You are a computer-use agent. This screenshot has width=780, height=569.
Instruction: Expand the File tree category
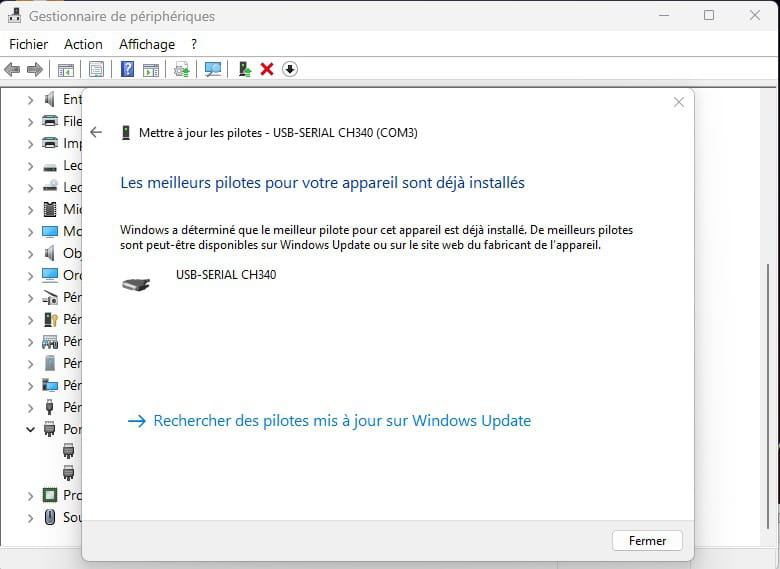[x=30, y=122]
